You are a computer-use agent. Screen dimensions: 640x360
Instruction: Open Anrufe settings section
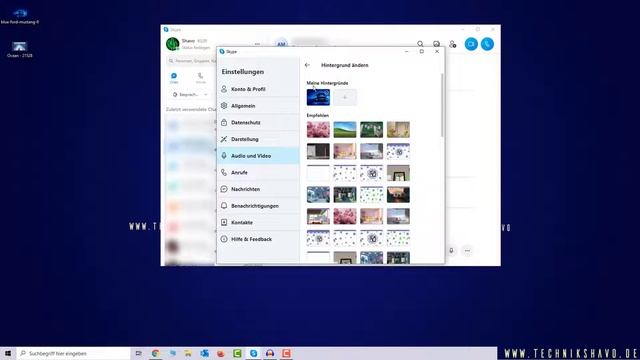tap(258, 173)
